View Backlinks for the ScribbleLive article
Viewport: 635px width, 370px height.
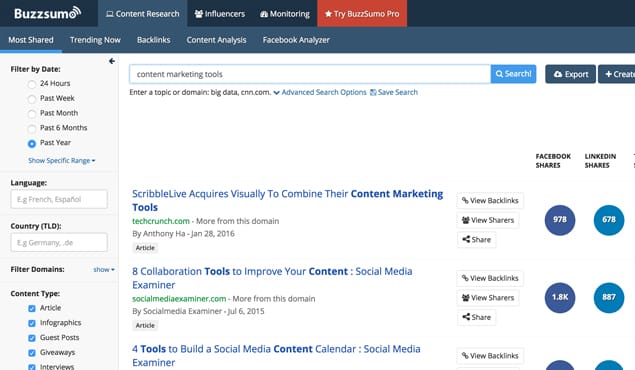coord(490,201)
